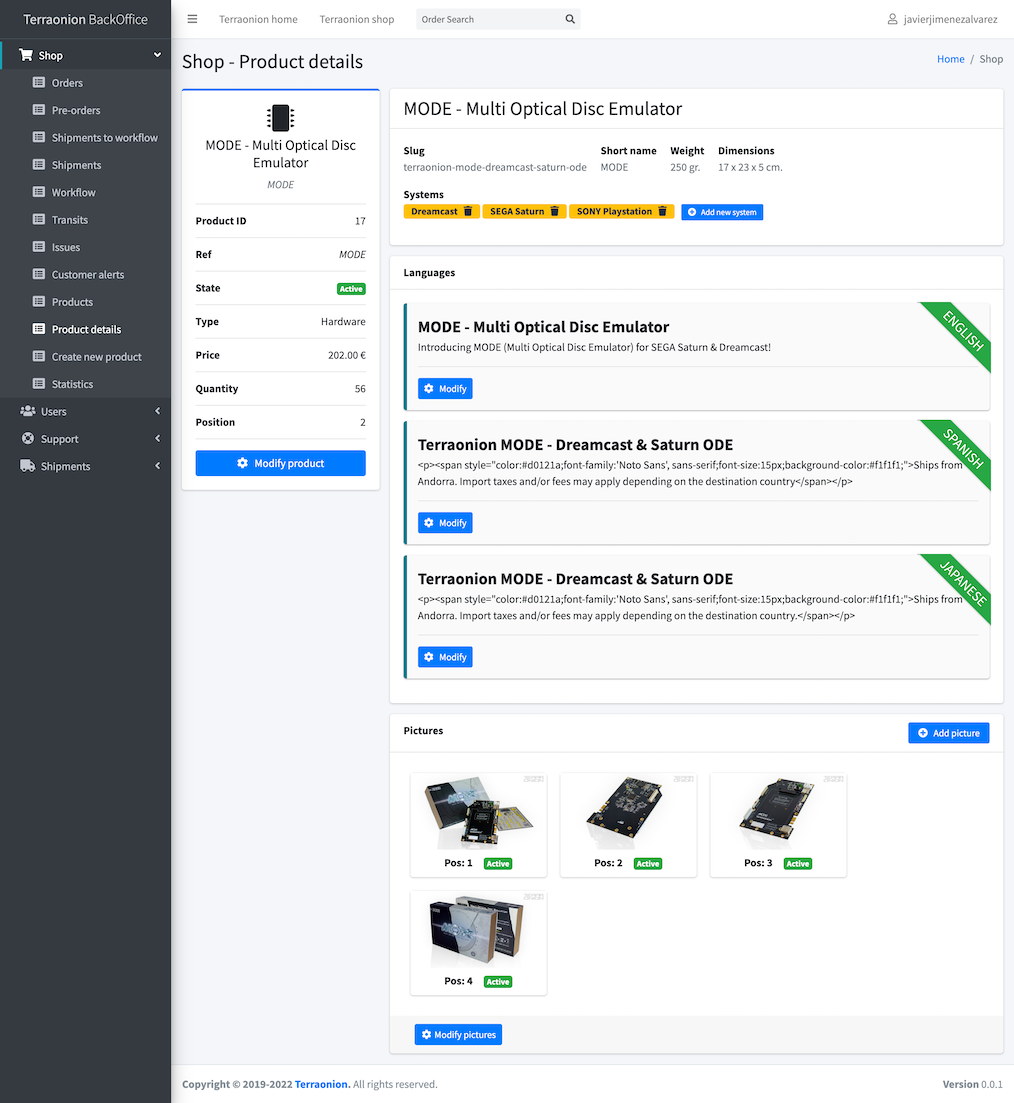Click the dimensions value 17 x 23 x 5 cm.

(x=750, y=167)
